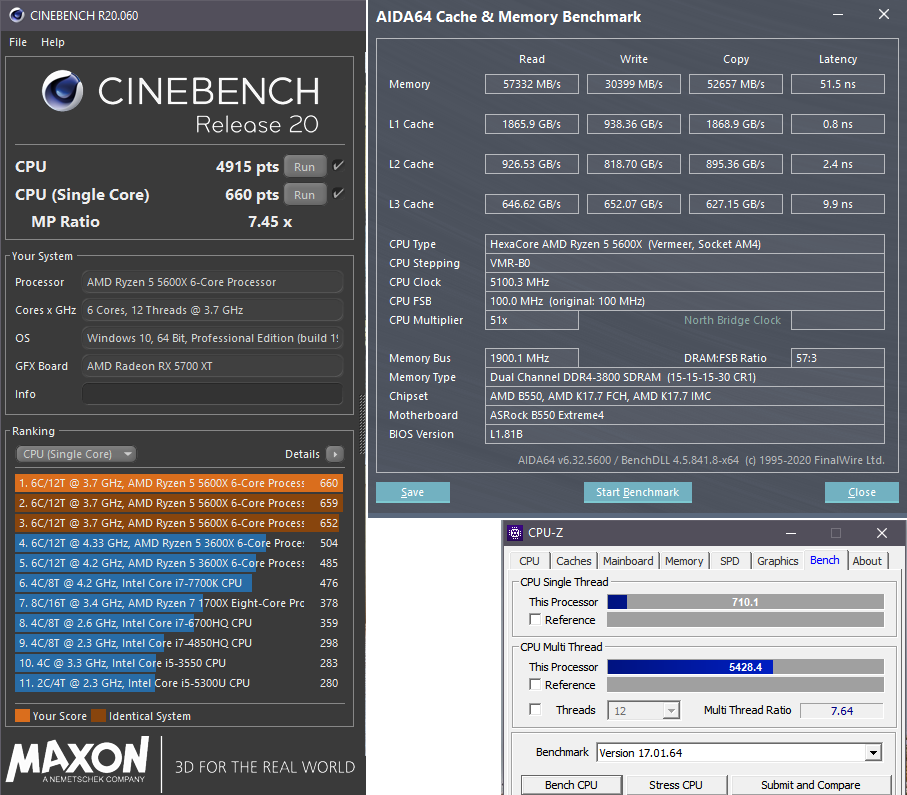
Task: Click the Memory Type DDR4-3800 field
Action: point(684,377)
